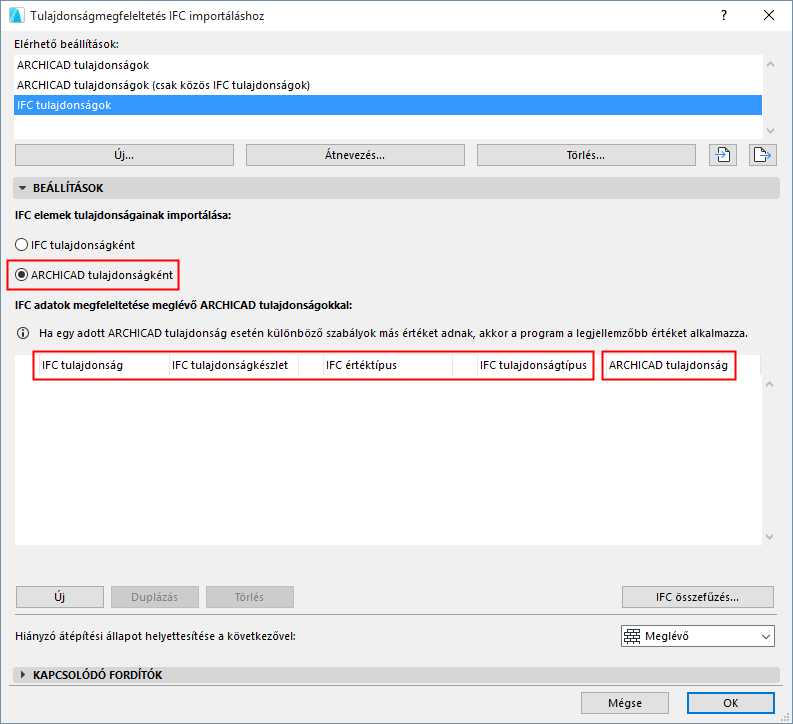This screenshot has height=724, width=793.
Task: Confirm with the OK button
Action: (730, 703)
